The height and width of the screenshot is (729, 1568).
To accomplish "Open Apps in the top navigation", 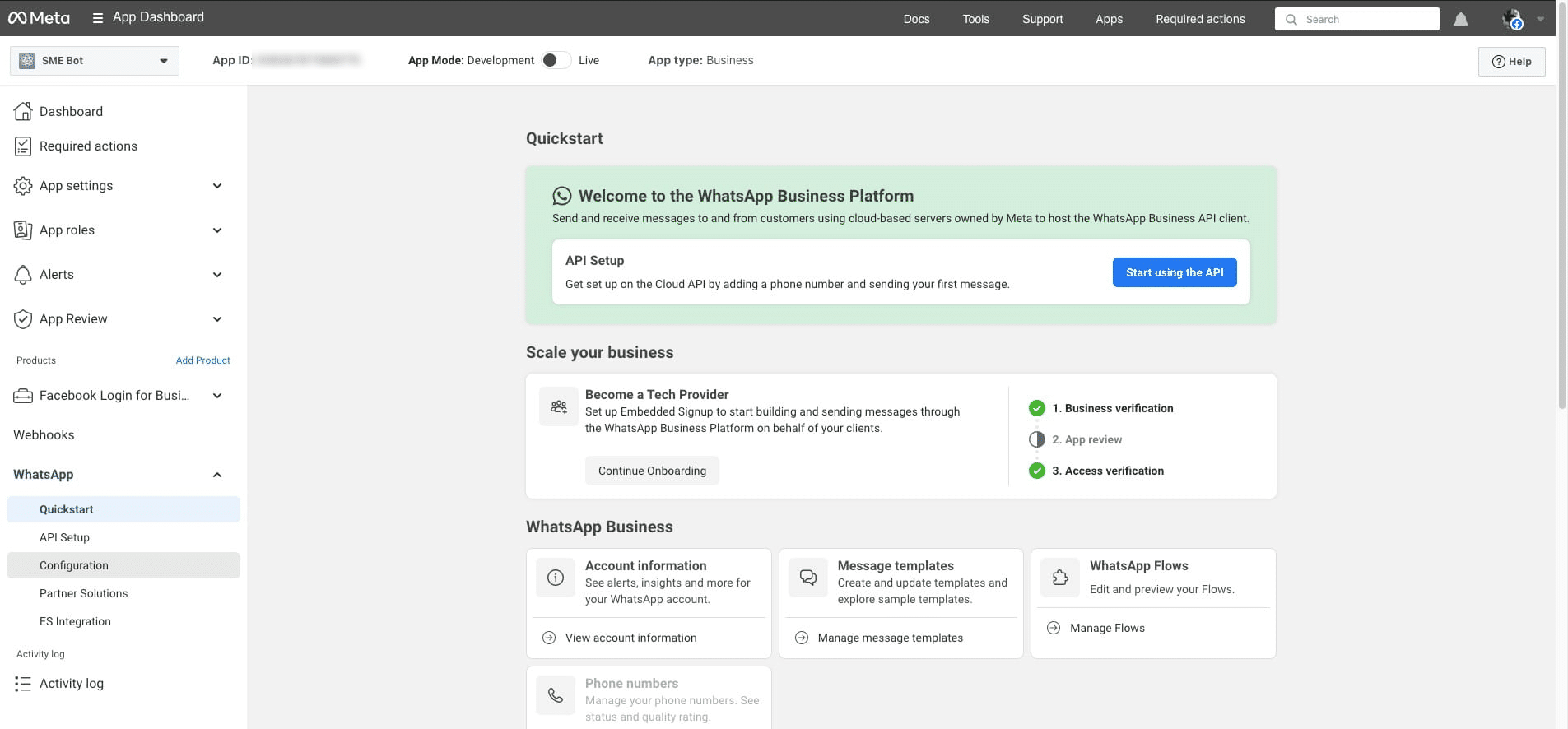I will coord(1109,19).
